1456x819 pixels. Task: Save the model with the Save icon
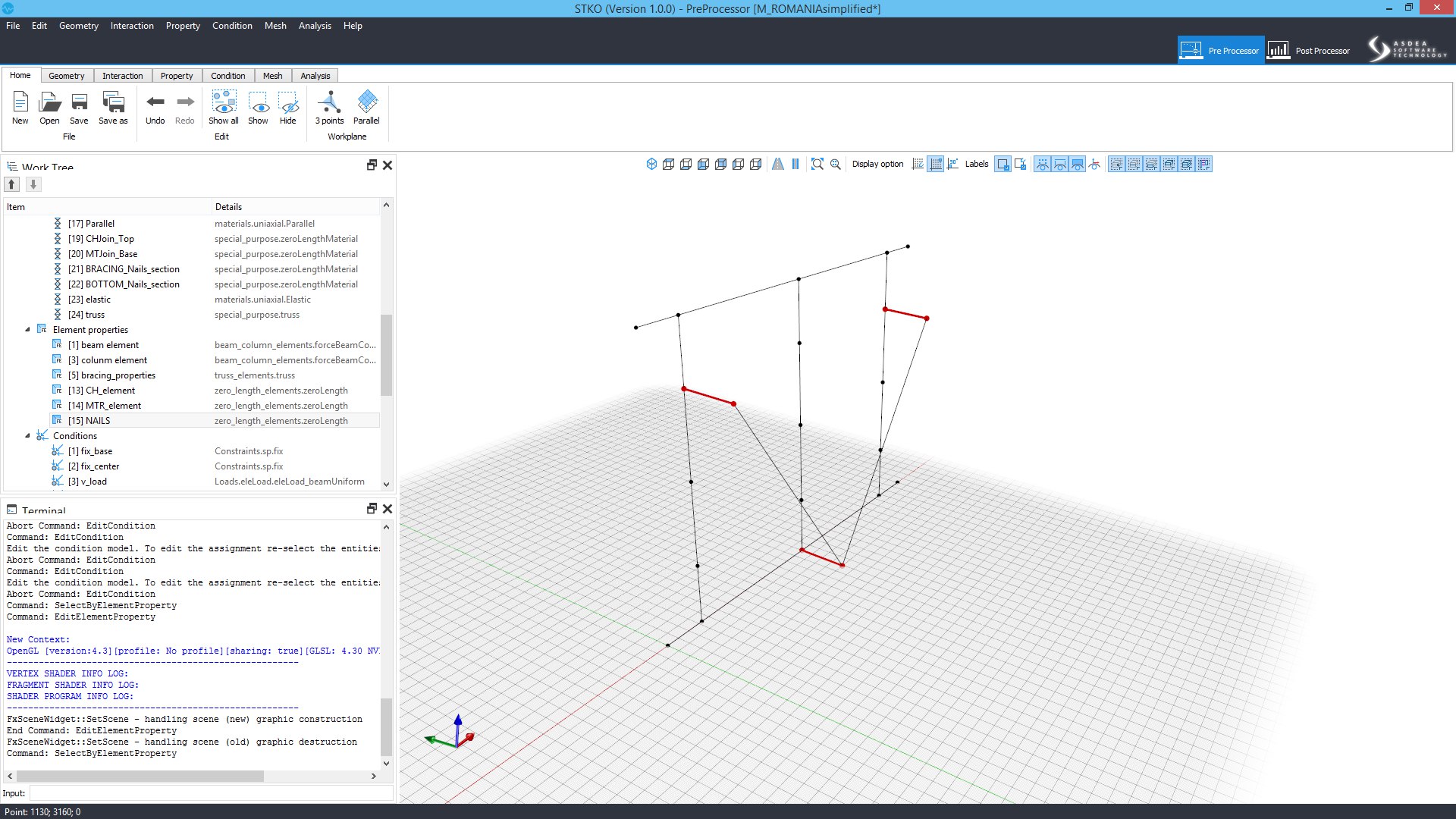79,107
